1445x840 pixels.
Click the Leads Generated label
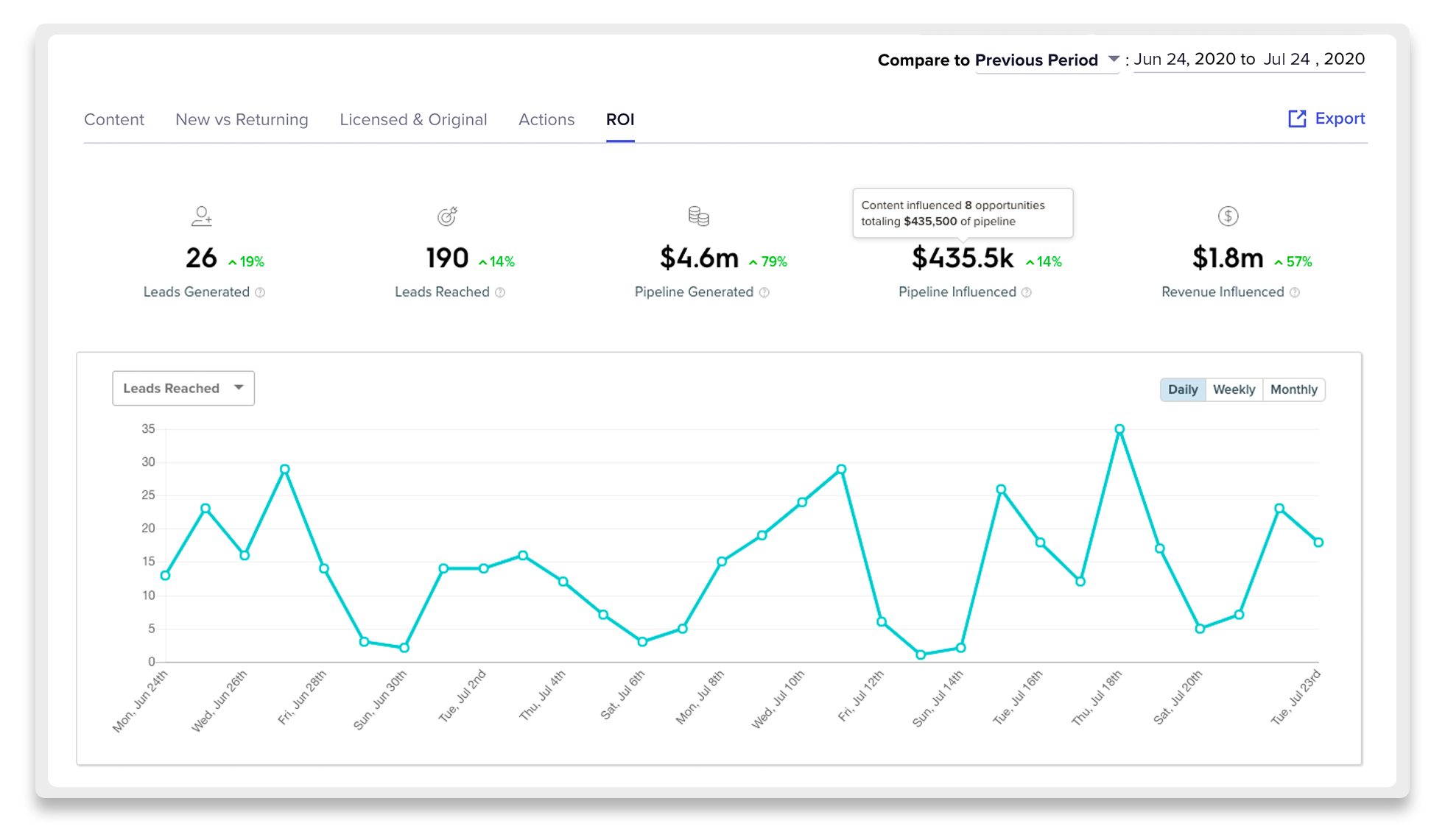(197, 292)
